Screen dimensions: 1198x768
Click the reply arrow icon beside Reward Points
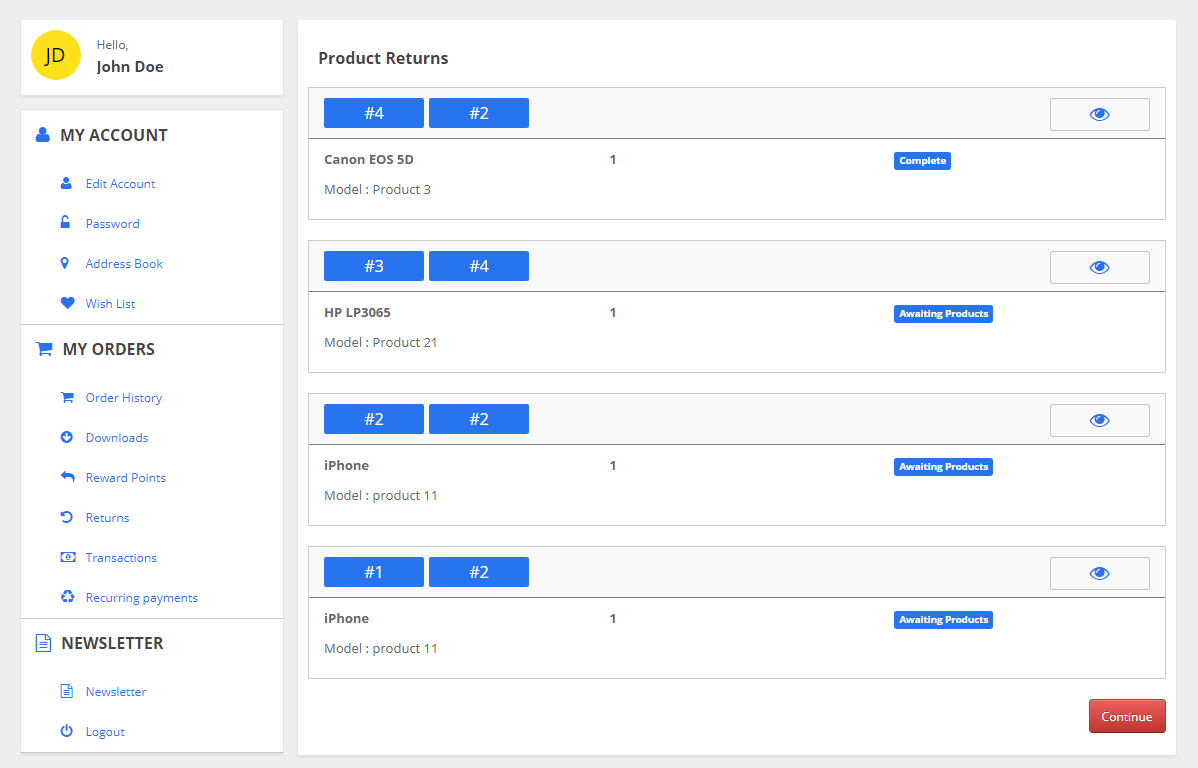click(x=67, y=477)
